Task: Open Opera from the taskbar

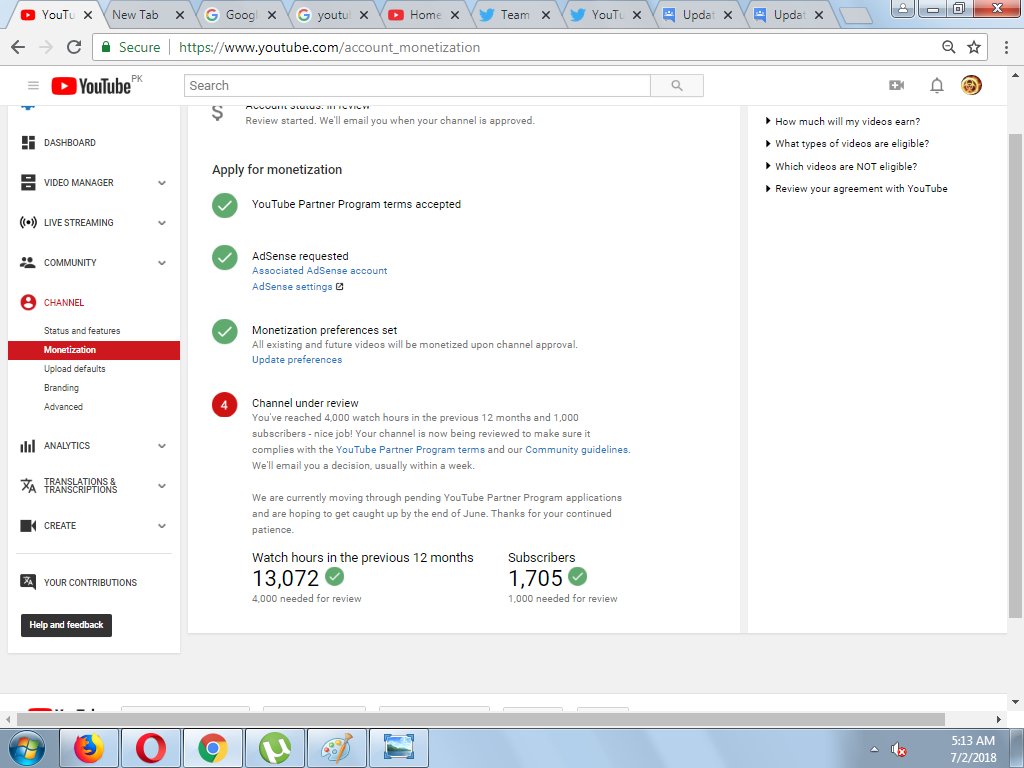Action: (151, 748)
